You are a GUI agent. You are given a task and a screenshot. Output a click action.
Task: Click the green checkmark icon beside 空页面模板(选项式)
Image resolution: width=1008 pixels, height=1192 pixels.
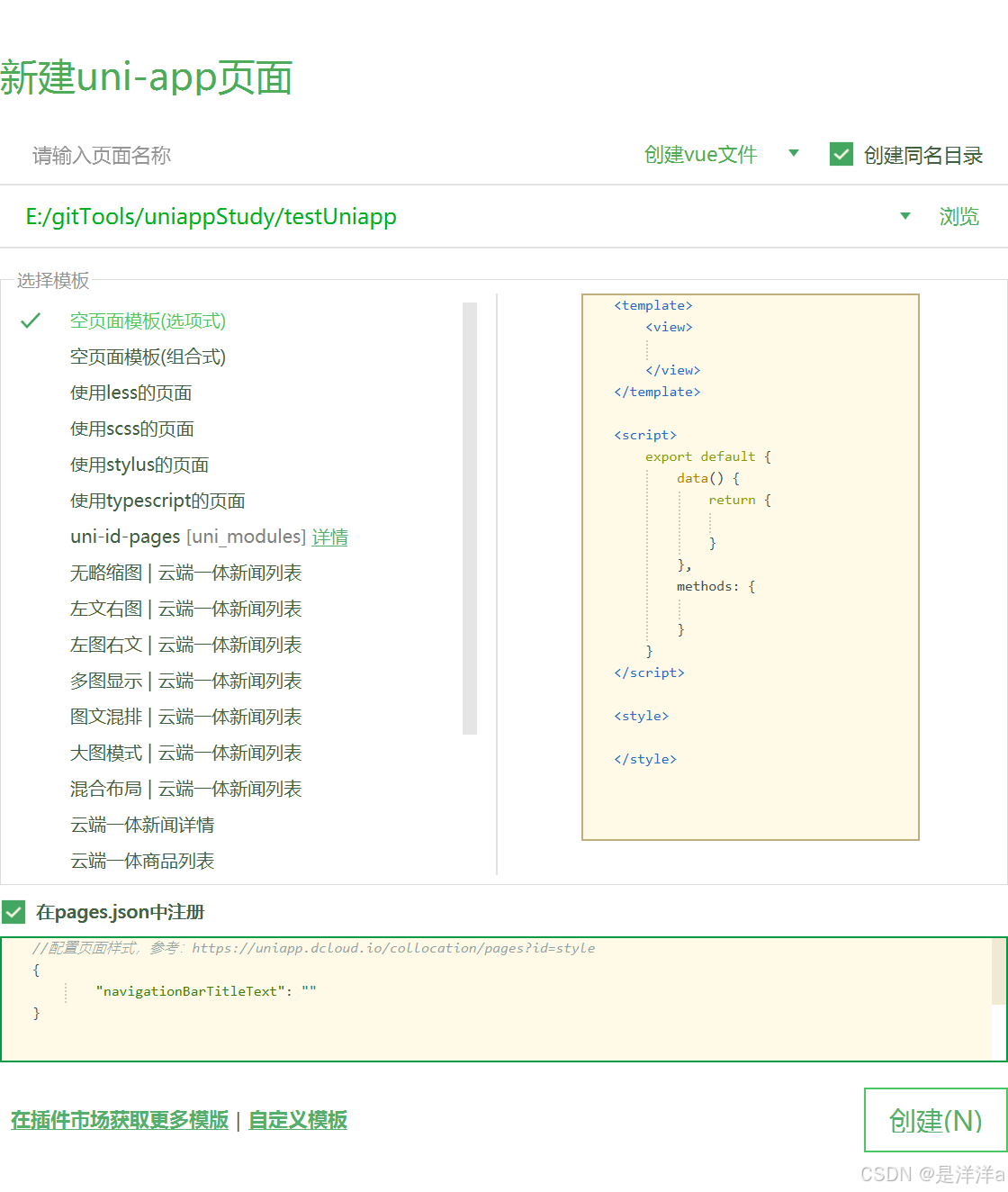(31, 321)
